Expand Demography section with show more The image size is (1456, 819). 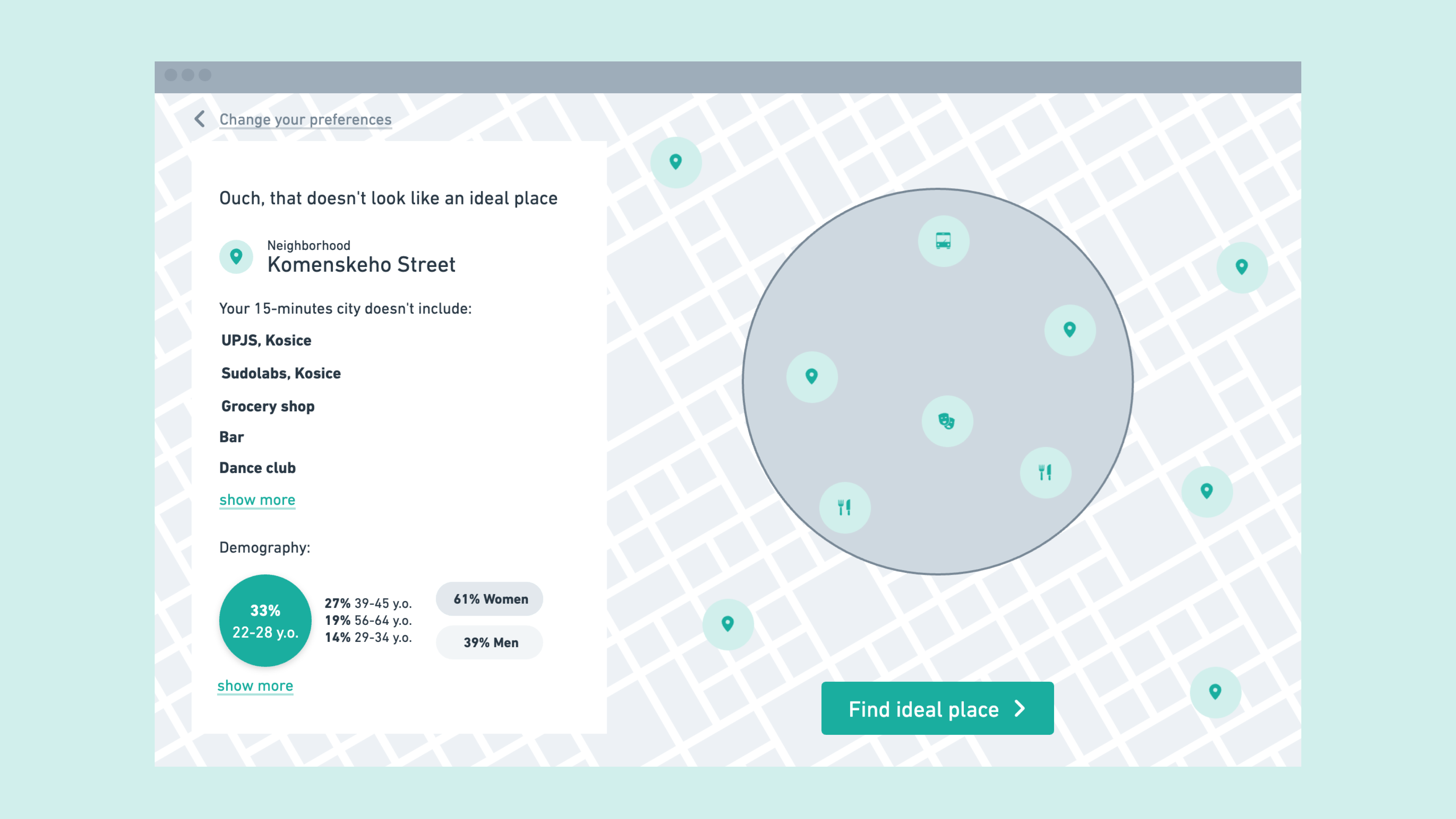pos(256,686)
